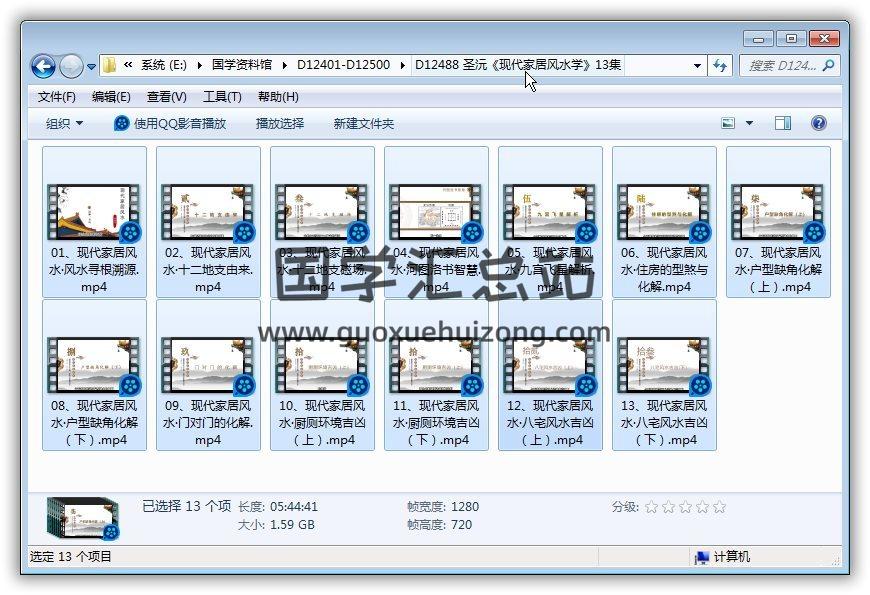The width and height of the screenshot is (870, 595).
Task: Click 使用QQ影音播放 toolbar button
Action: click(170, 123)
